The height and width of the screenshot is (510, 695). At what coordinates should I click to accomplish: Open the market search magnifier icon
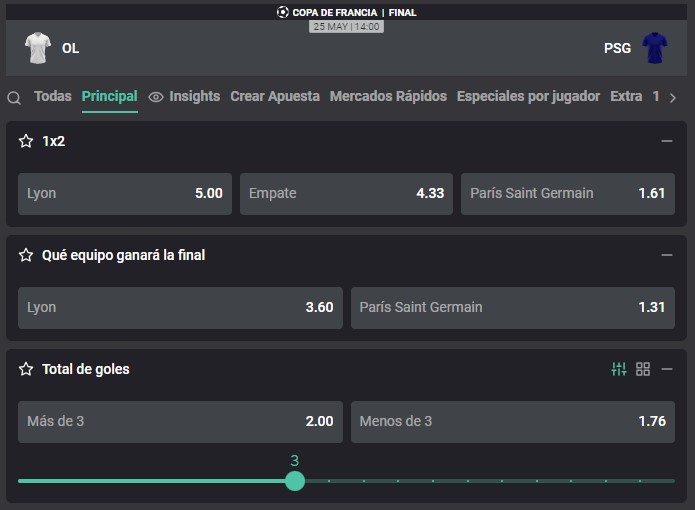coord(14,98)
